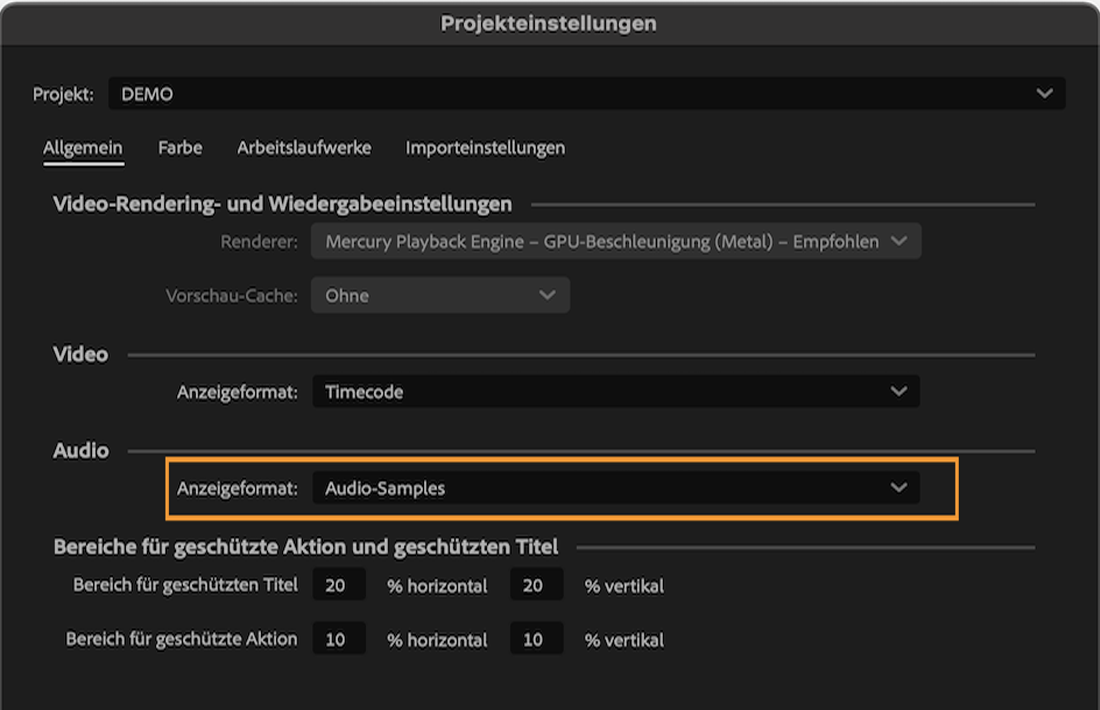Select the horizontal field for geschützte Aktion

[x=337, y=640]
